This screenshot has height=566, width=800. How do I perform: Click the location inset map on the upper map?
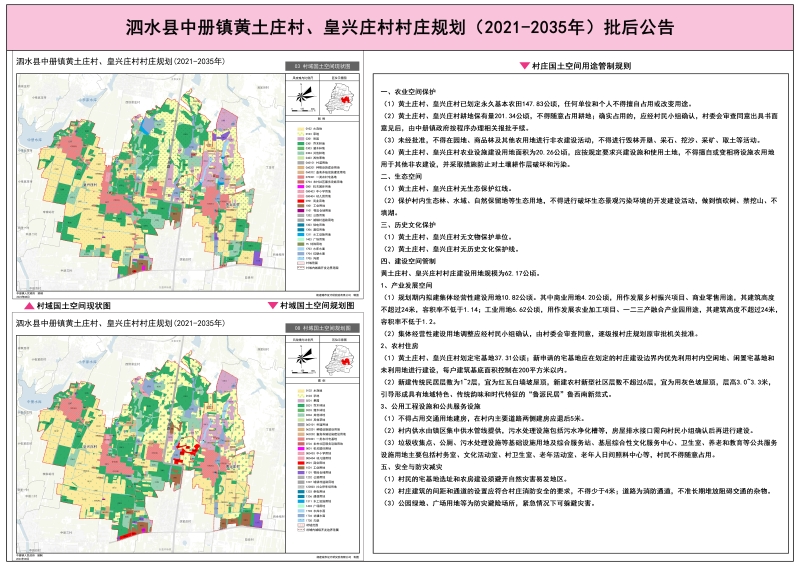[344, 98]
